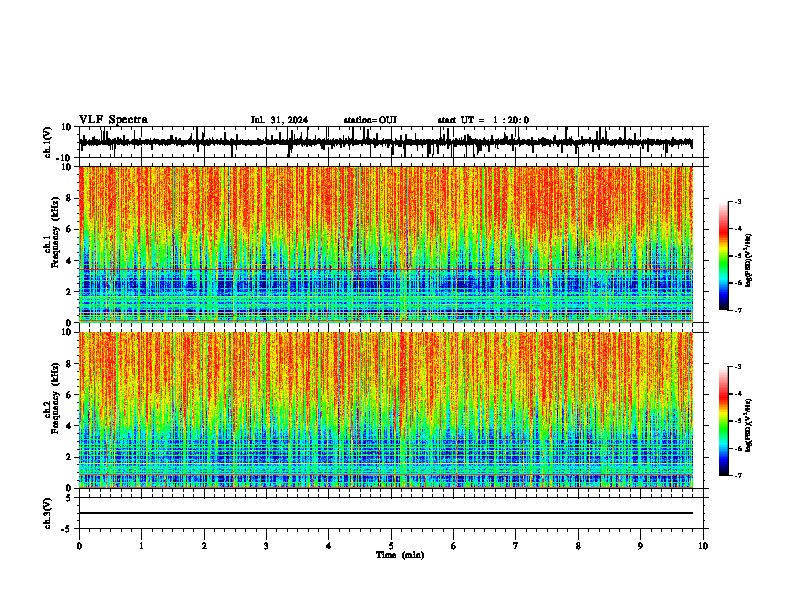Click the '-7' label on ch.2 color bar
792x612 pixels.
[737, 476]
